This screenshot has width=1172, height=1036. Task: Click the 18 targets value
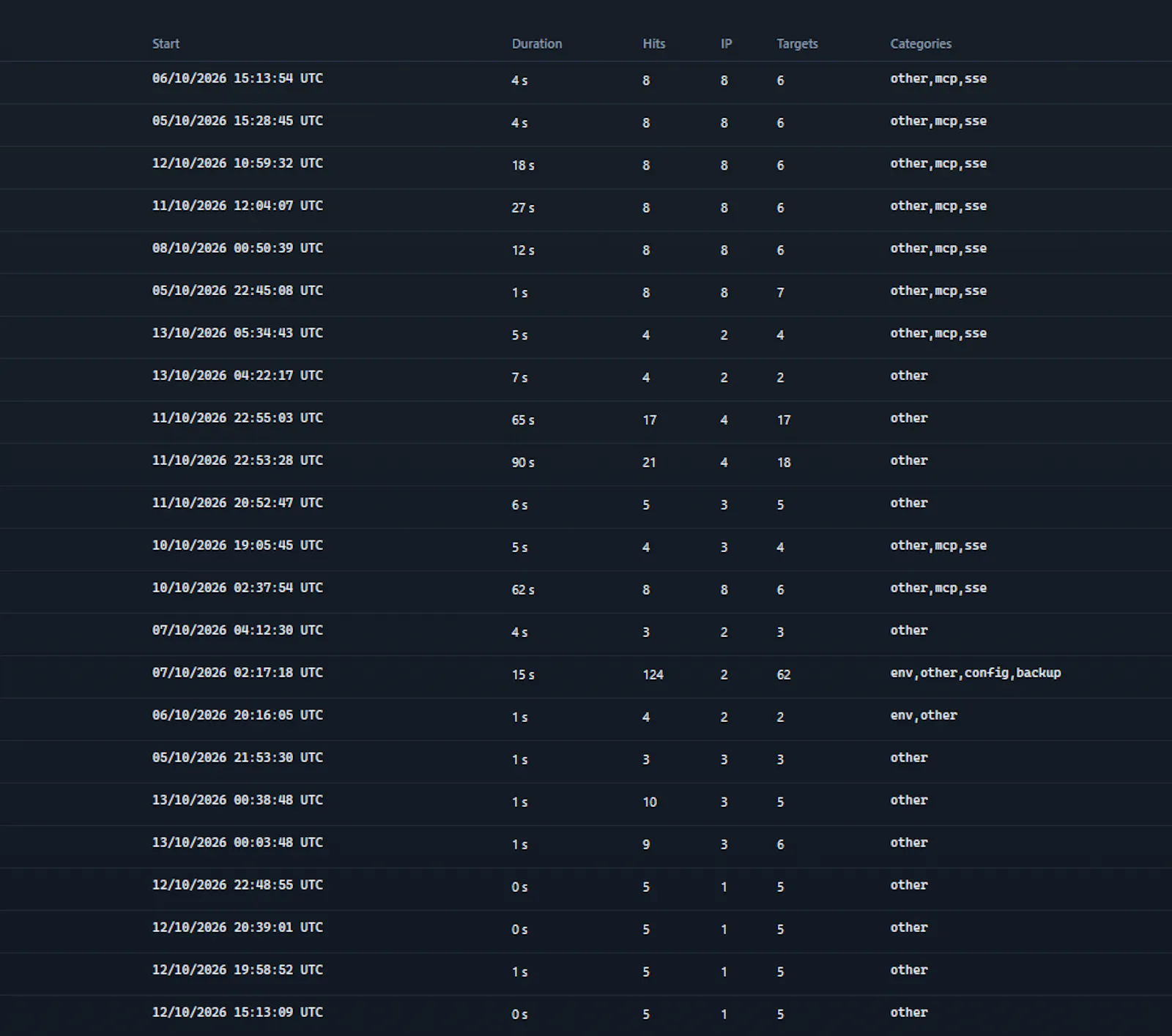point(784,463)
